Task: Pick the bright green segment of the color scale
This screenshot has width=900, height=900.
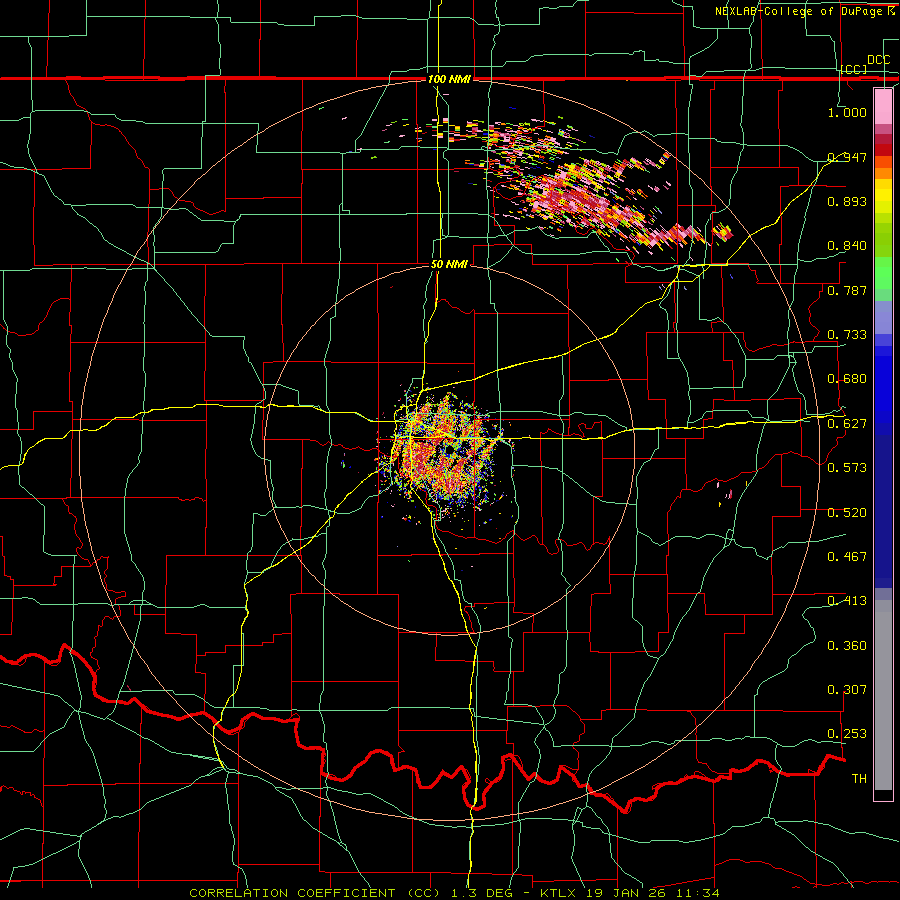Action: (x=883, y=273)
